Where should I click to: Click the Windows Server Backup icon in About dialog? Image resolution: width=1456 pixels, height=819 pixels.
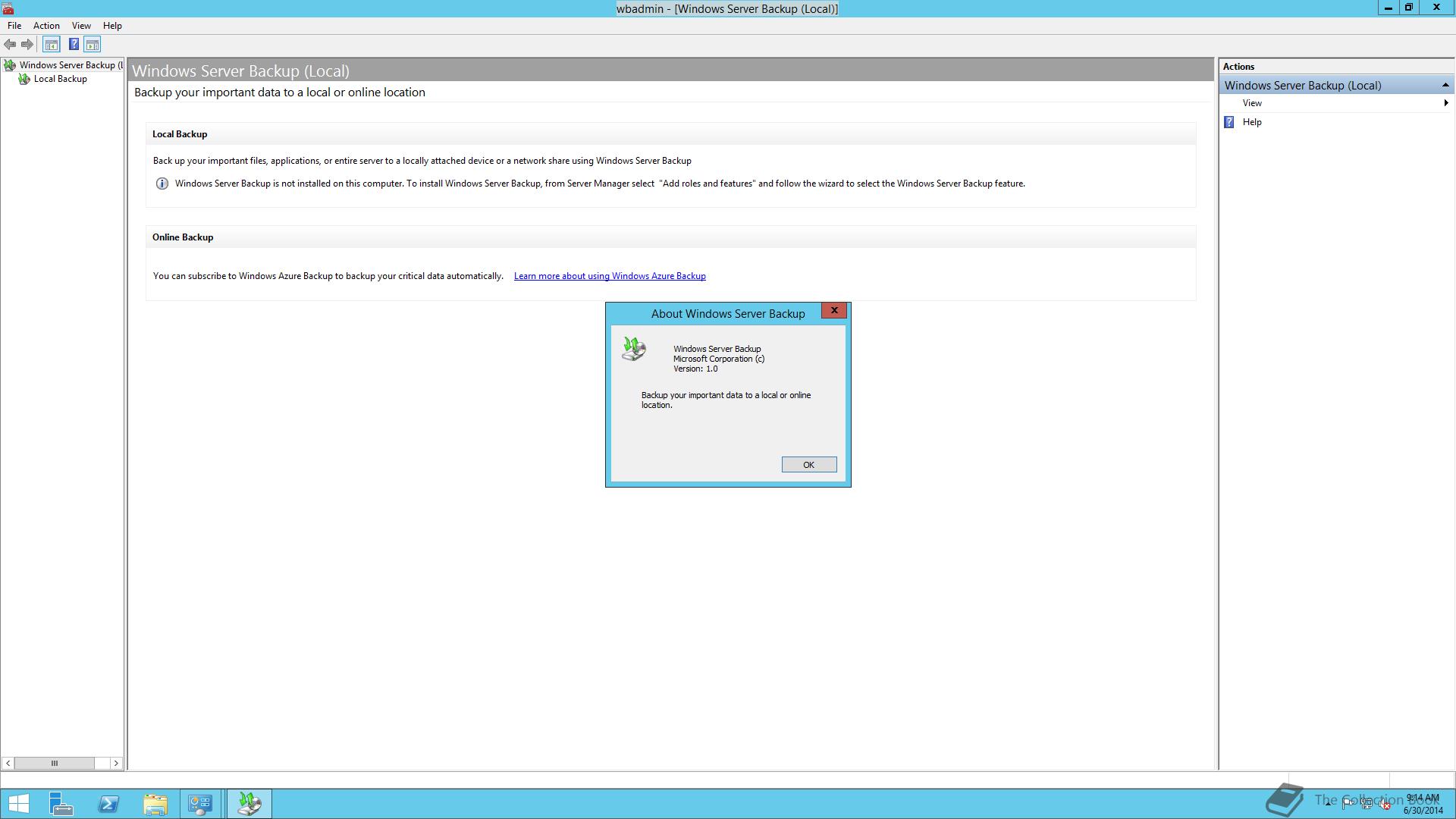pyautogui.click(x=634, y=350)
